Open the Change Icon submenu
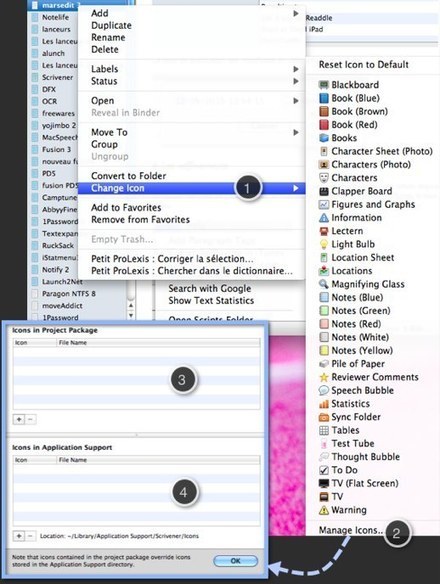The height and width of the screenshot is (584, 440). point(191,188)
